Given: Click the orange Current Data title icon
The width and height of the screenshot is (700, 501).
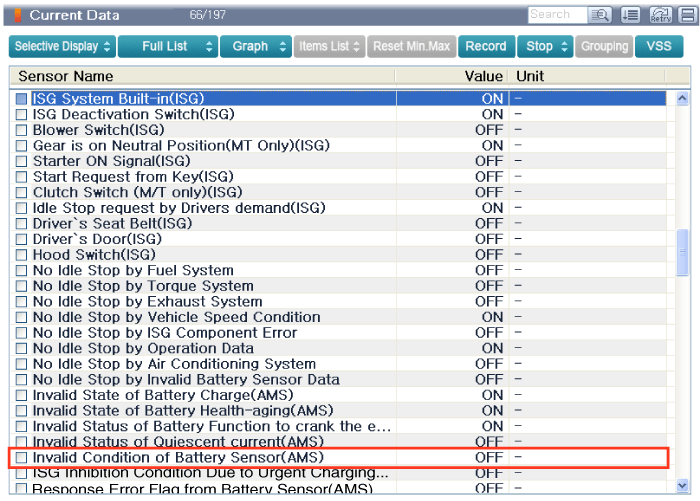Looking at the screenshot, I should point(17,15).
